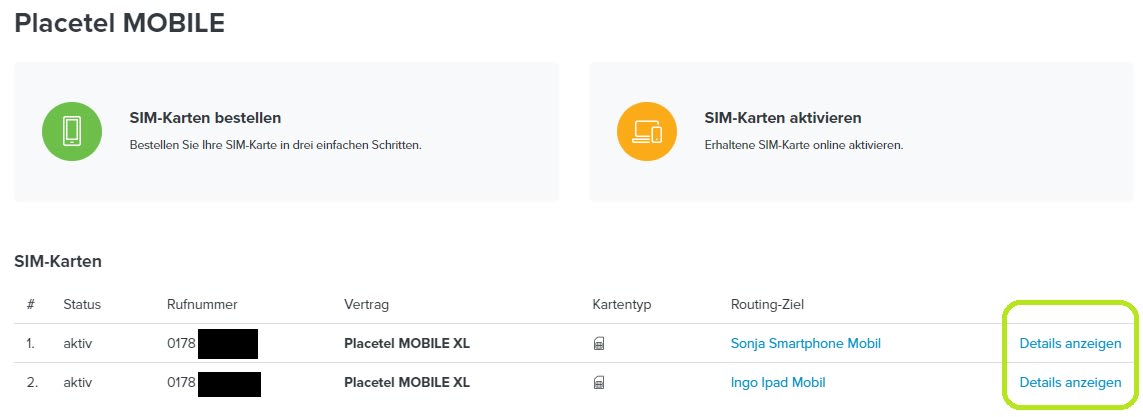The width and height of the screenshot is (1143, 417).
Task: Open the Ingo Ipad Mobil routing target
Action: (778, 382)
